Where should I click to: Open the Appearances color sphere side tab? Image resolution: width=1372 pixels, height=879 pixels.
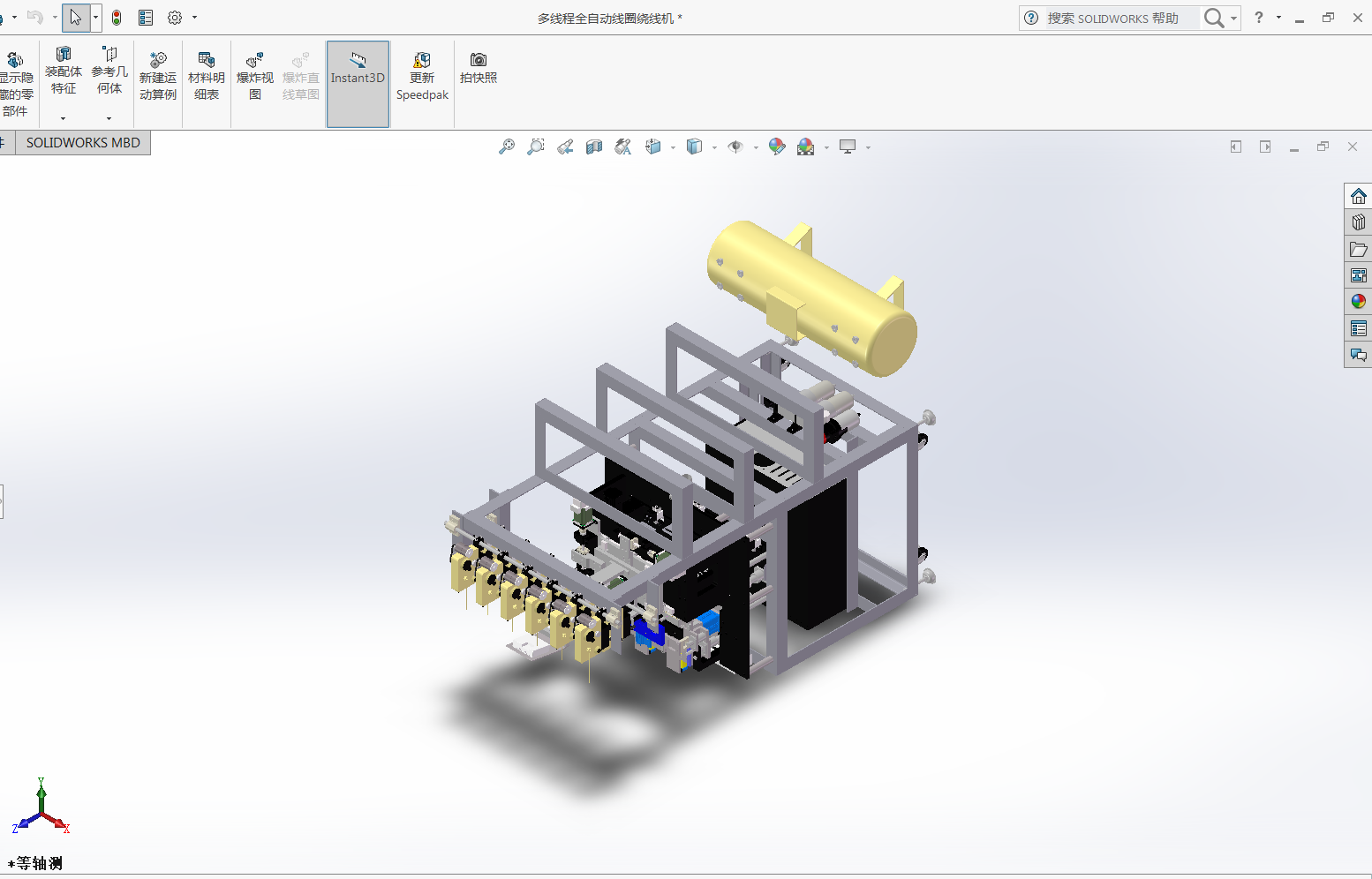[x=1358, y=302]
